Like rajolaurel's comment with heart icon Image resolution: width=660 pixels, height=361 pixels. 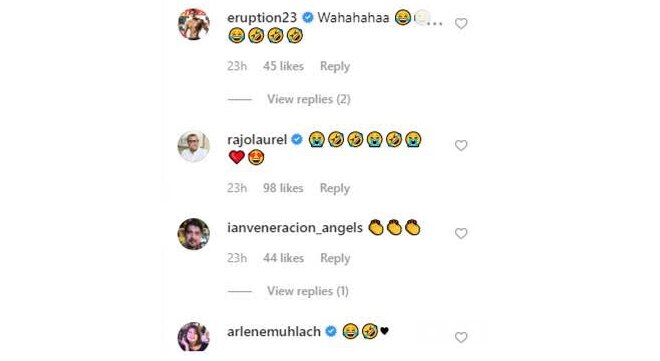[461, 146]
